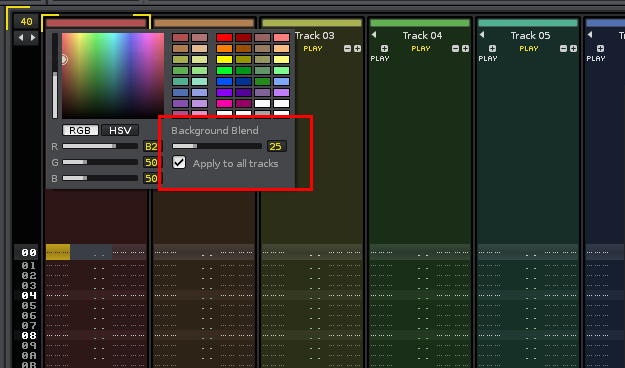The height and width of the screenshot is (368, 625).
Task: Collapse Track 04 with its header arrow
Action: click(374, 35)
